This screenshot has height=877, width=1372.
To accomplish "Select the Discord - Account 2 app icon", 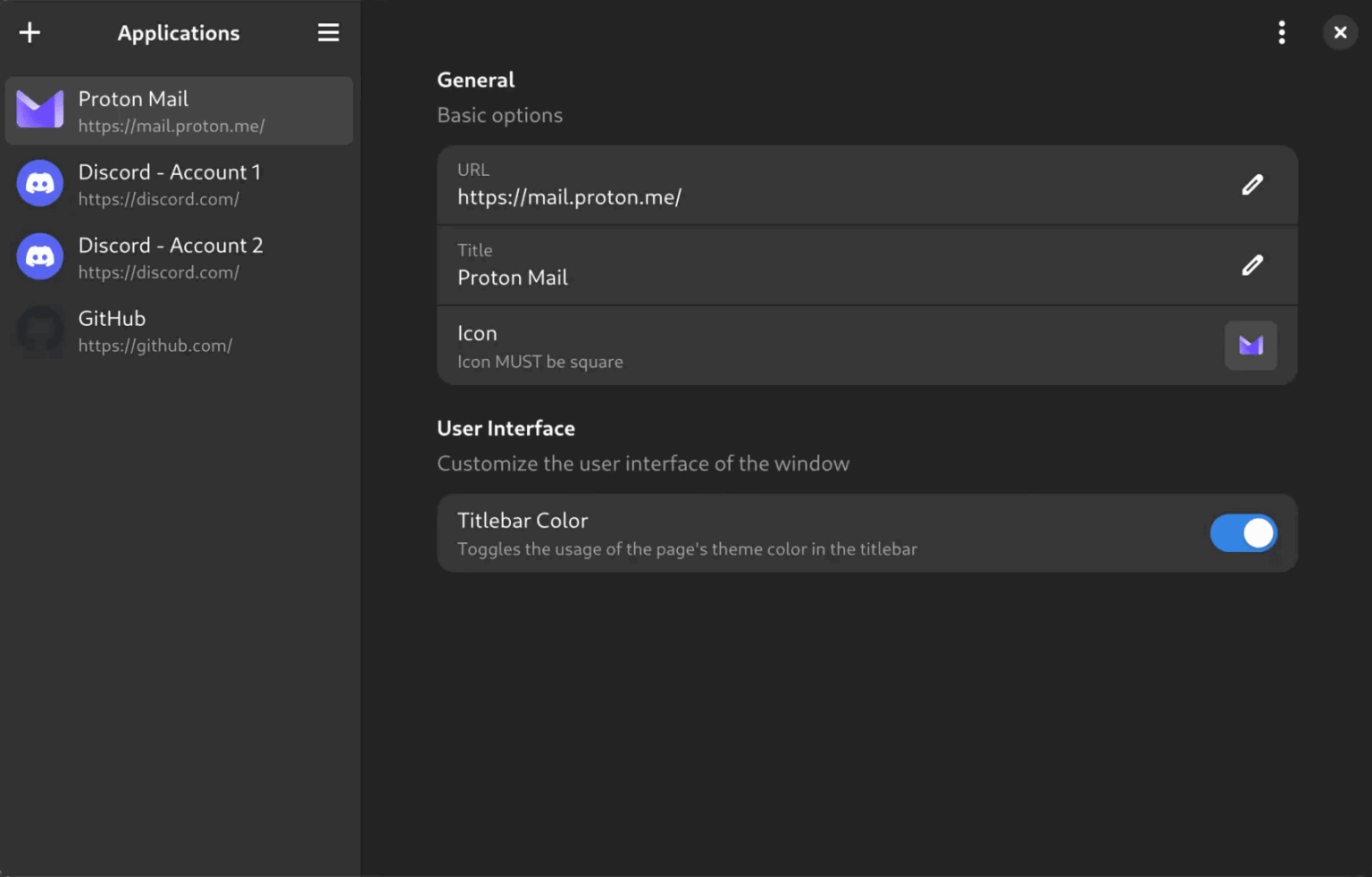I will 39,256.
